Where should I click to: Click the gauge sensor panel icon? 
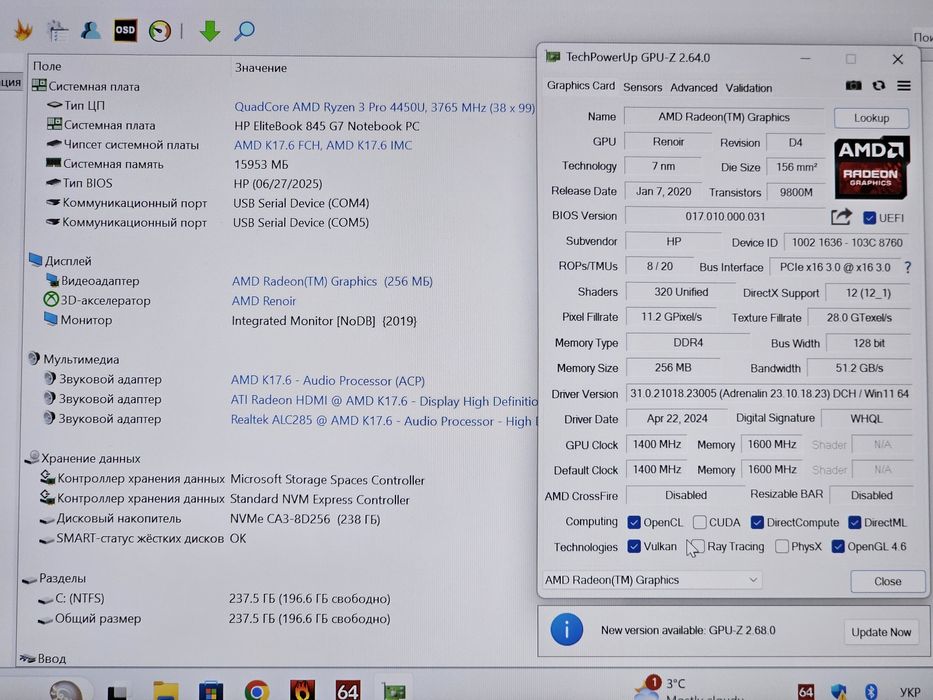tap(159, 31)
